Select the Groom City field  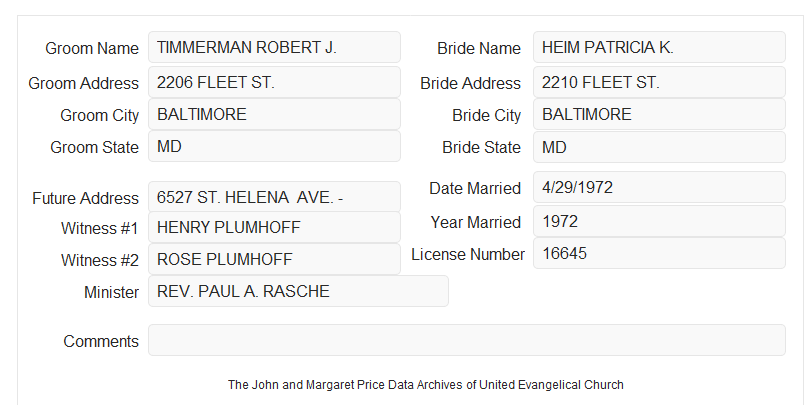click(274, 114)
